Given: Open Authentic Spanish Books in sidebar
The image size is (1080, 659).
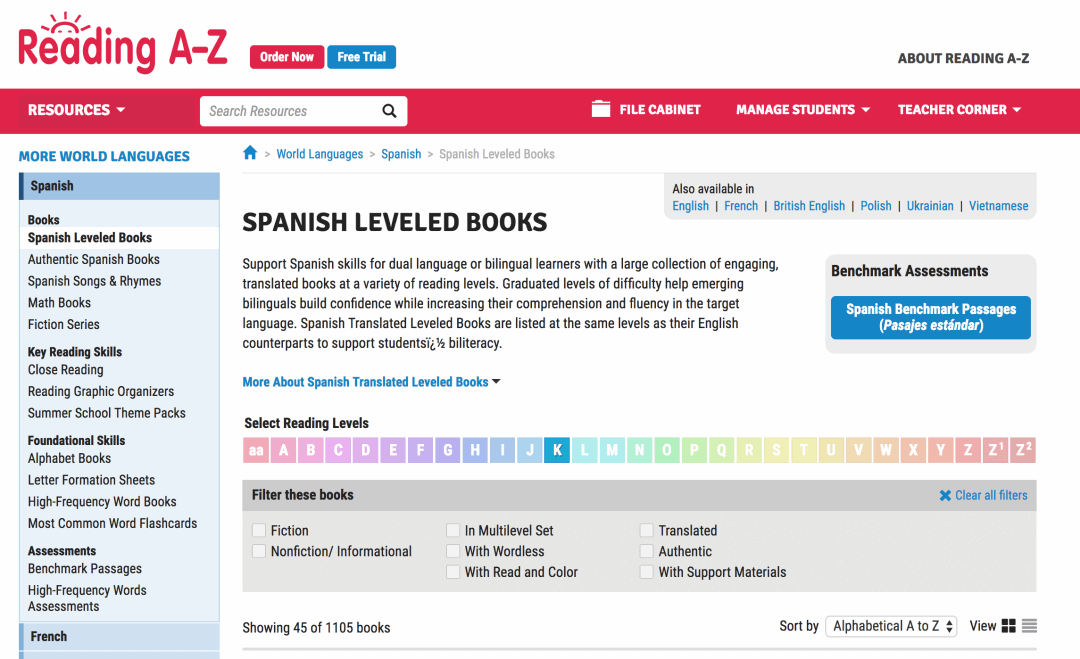Looking at the screenshot, I should point(94,260).
